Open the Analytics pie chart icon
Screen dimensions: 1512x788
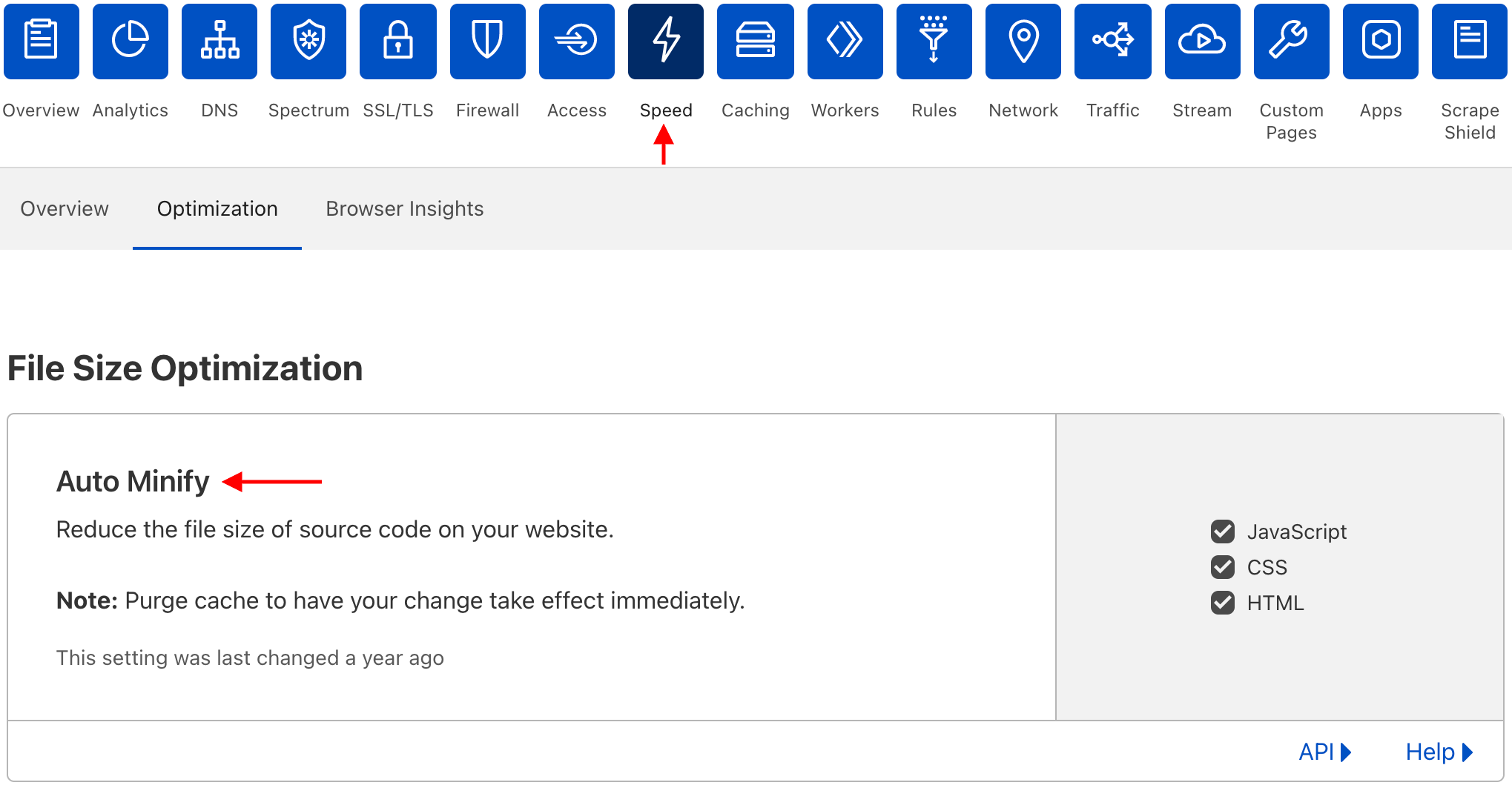(130, 41)
